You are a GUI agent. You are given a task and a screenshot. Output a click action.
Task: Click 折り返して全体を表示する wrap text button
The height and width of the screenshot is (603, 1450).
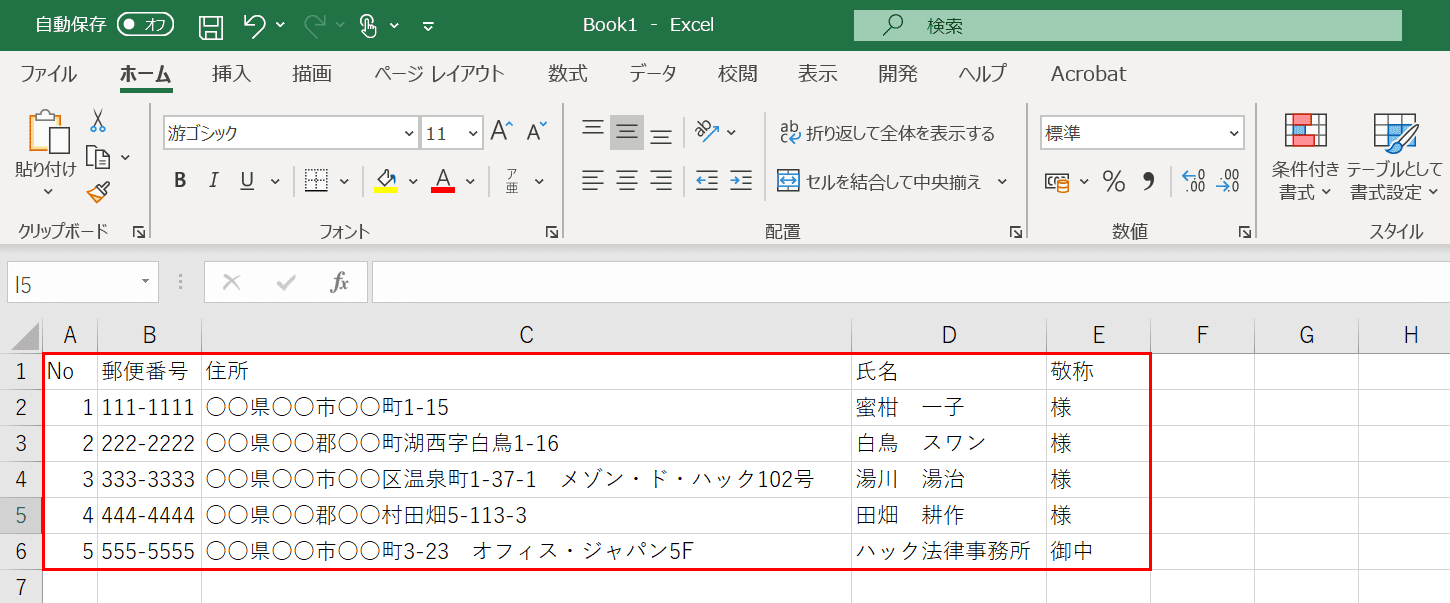coord(887,133)
